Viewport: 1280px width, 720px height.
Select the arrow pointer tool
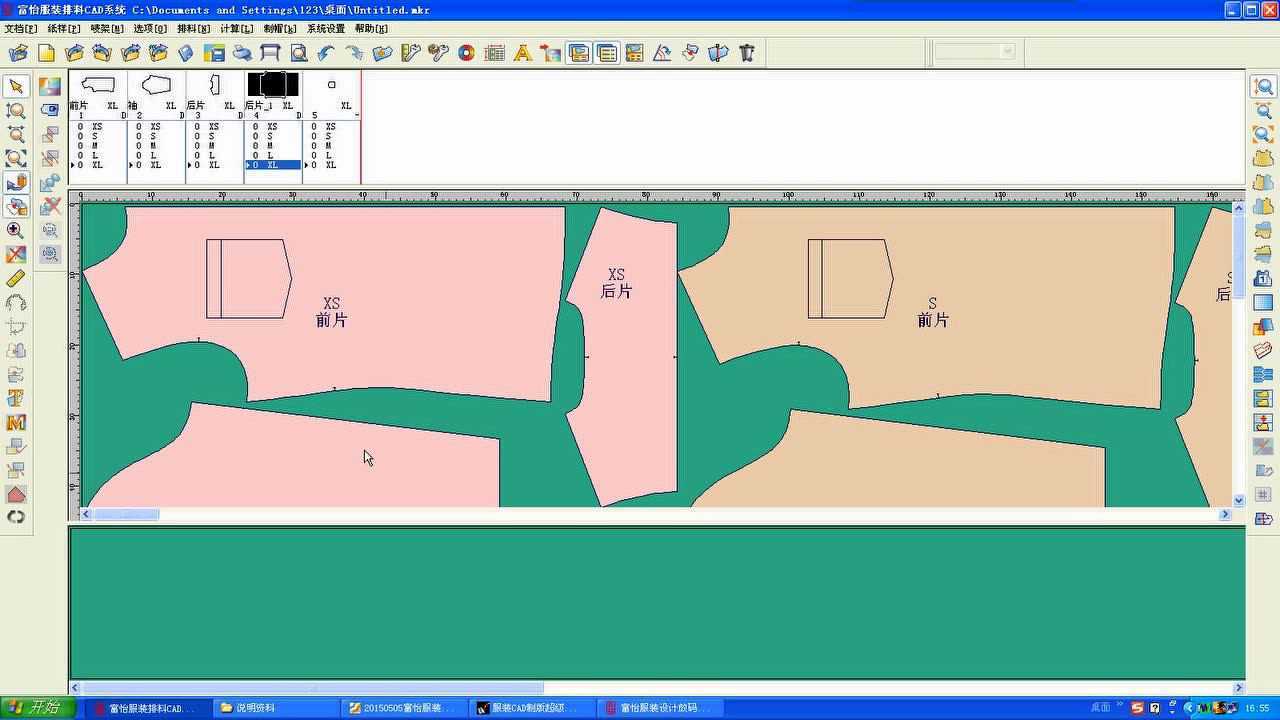(x=16, y=87)
